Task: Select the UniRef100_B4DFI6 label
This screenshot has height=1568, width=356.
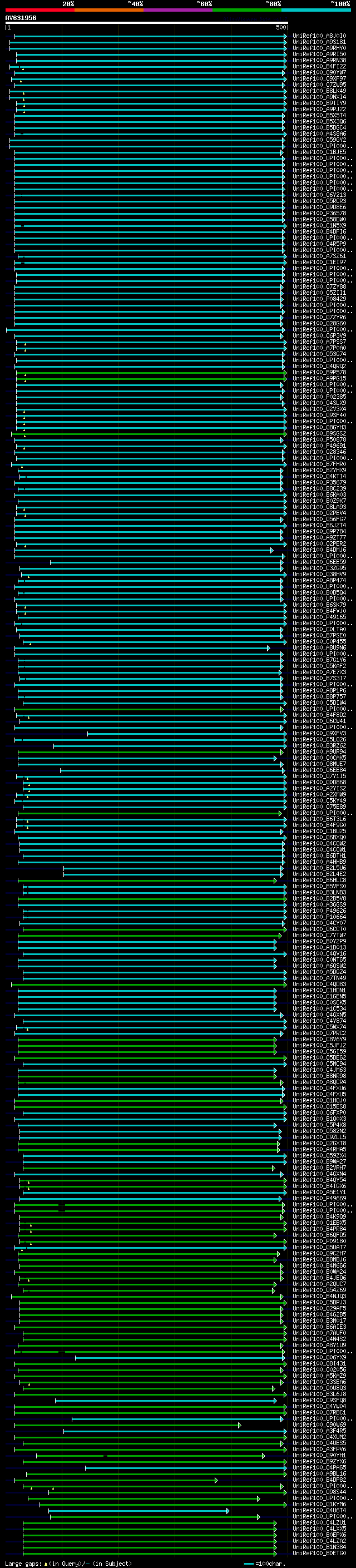Action: (x=319, y=232)
